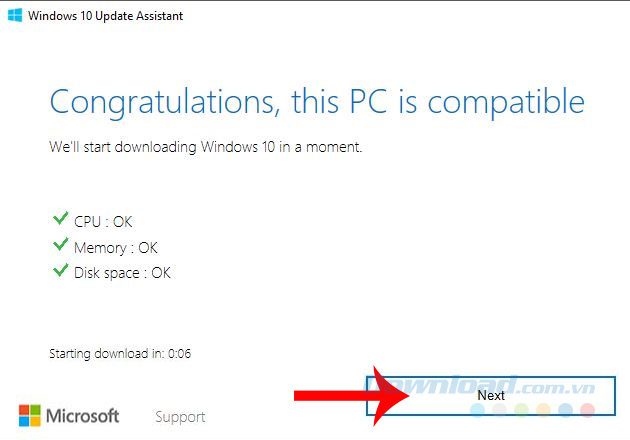The height and width of the screenshot is (440, 630).
Task: Click the green checkmark beside CPU
Action: tap(58, 221)
